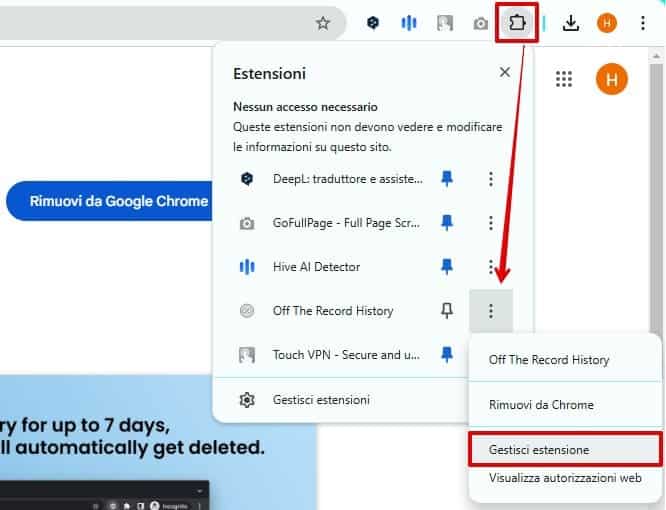Bookmark this page with the star icon
This screenshot has width=666, height=510.
point(323,23)
